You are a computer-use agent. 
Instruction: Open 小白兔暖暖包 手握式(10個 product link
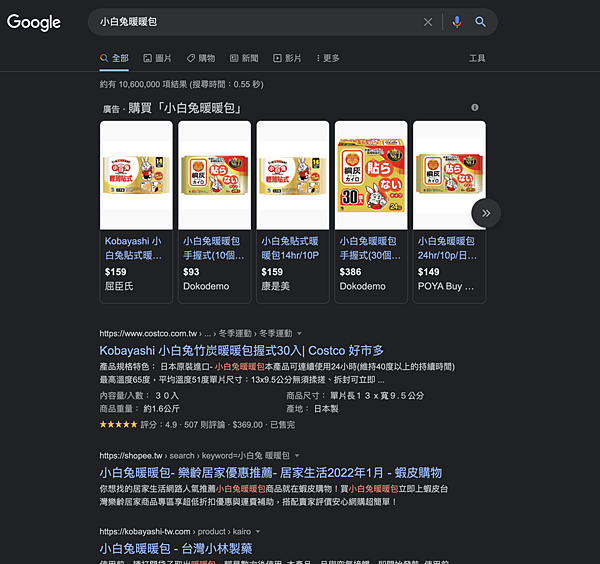pos(214,248)
